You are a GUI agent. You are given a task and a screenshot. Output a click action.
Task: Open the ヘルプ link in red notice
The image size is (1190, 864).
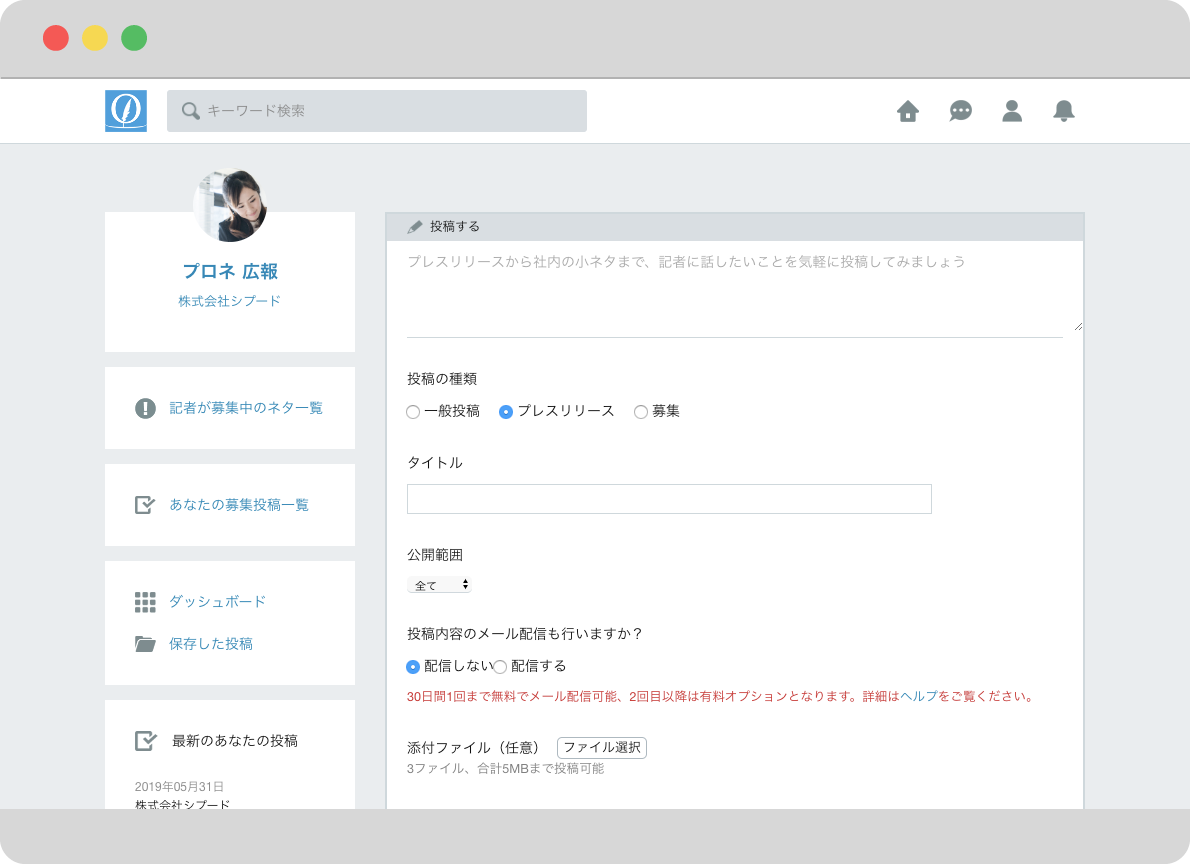(918, 696)
